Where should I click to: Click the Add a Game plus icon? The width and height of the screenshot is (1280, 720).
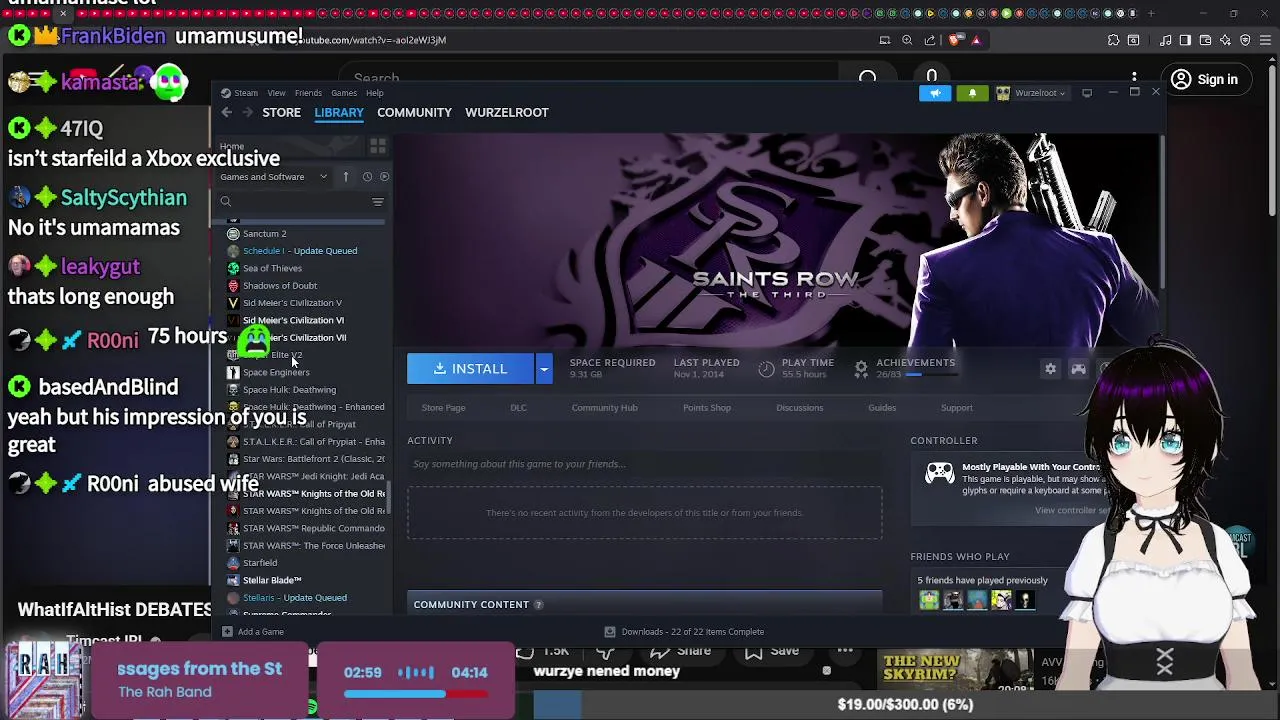pyautogui.click(x=227, y=632)
